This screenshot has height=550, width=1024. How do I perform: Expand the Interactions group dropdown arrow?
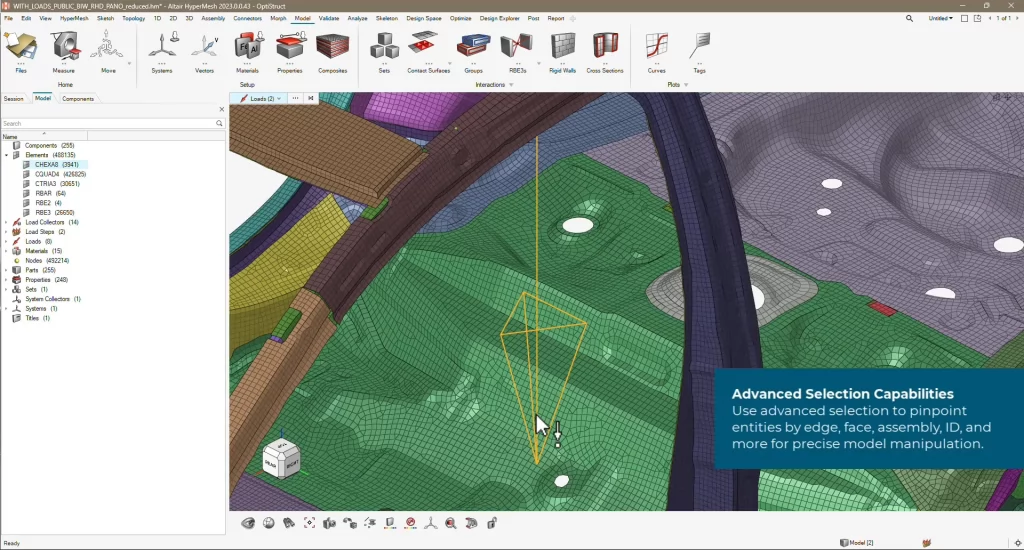[511, 85]
